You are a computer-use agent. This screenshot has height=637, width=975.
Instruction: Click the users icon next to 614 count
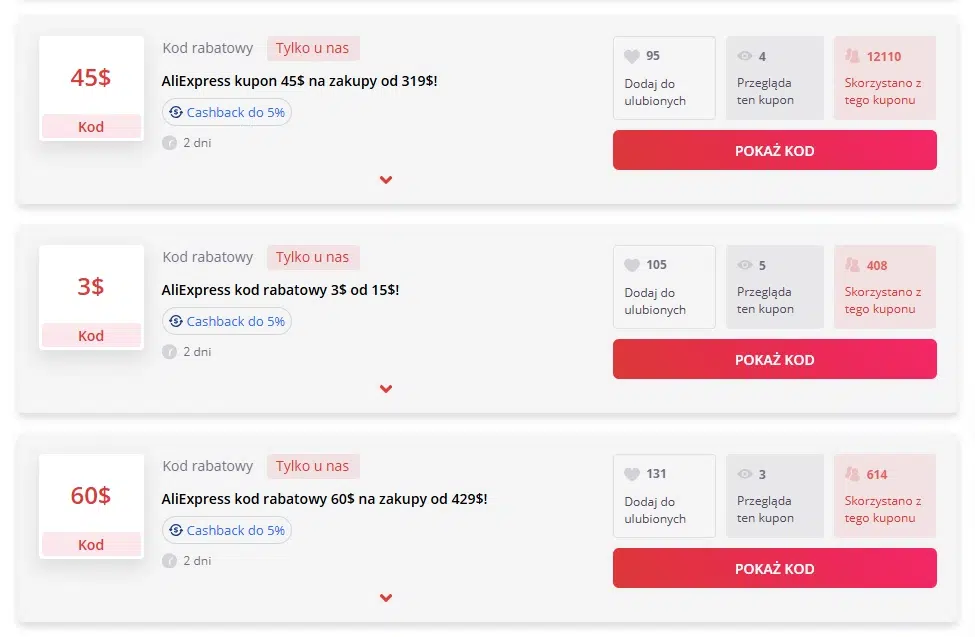coord(852,473)
